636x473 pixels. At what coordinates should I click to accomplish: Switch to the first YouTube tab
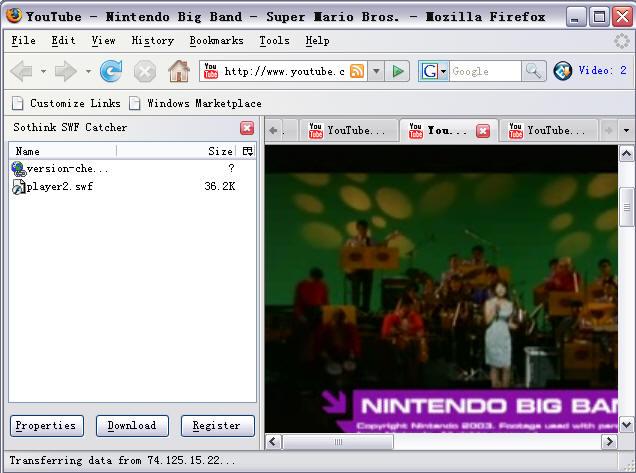(x=348, y=131)
